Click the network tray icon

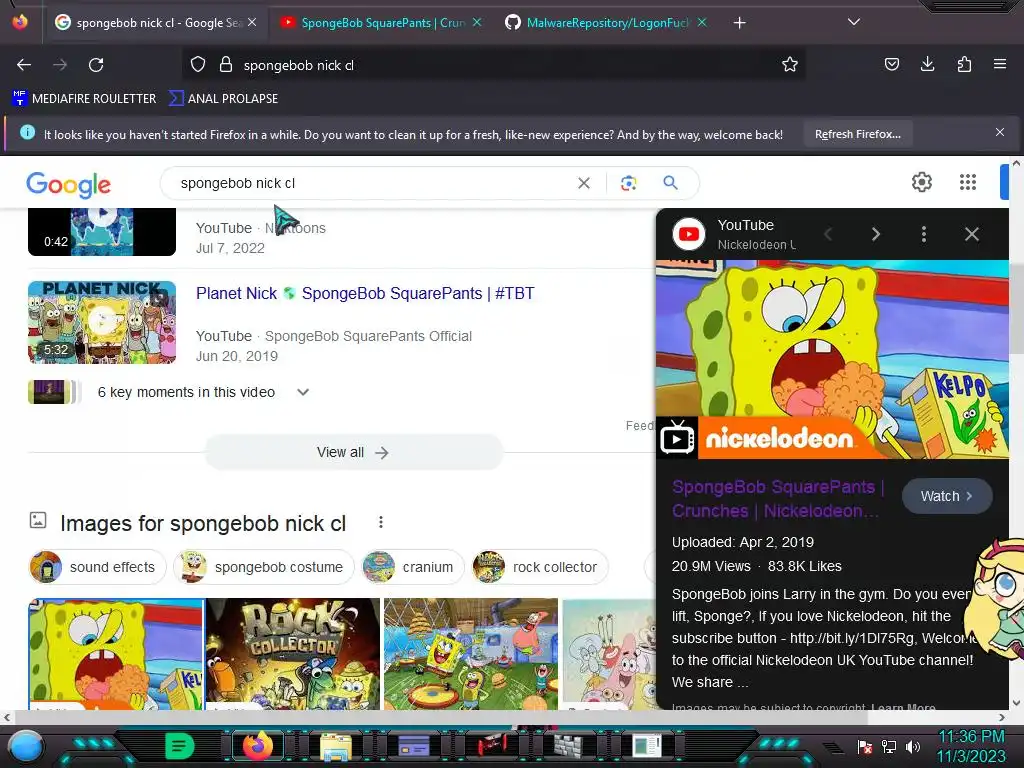click(x=889, y=746)
